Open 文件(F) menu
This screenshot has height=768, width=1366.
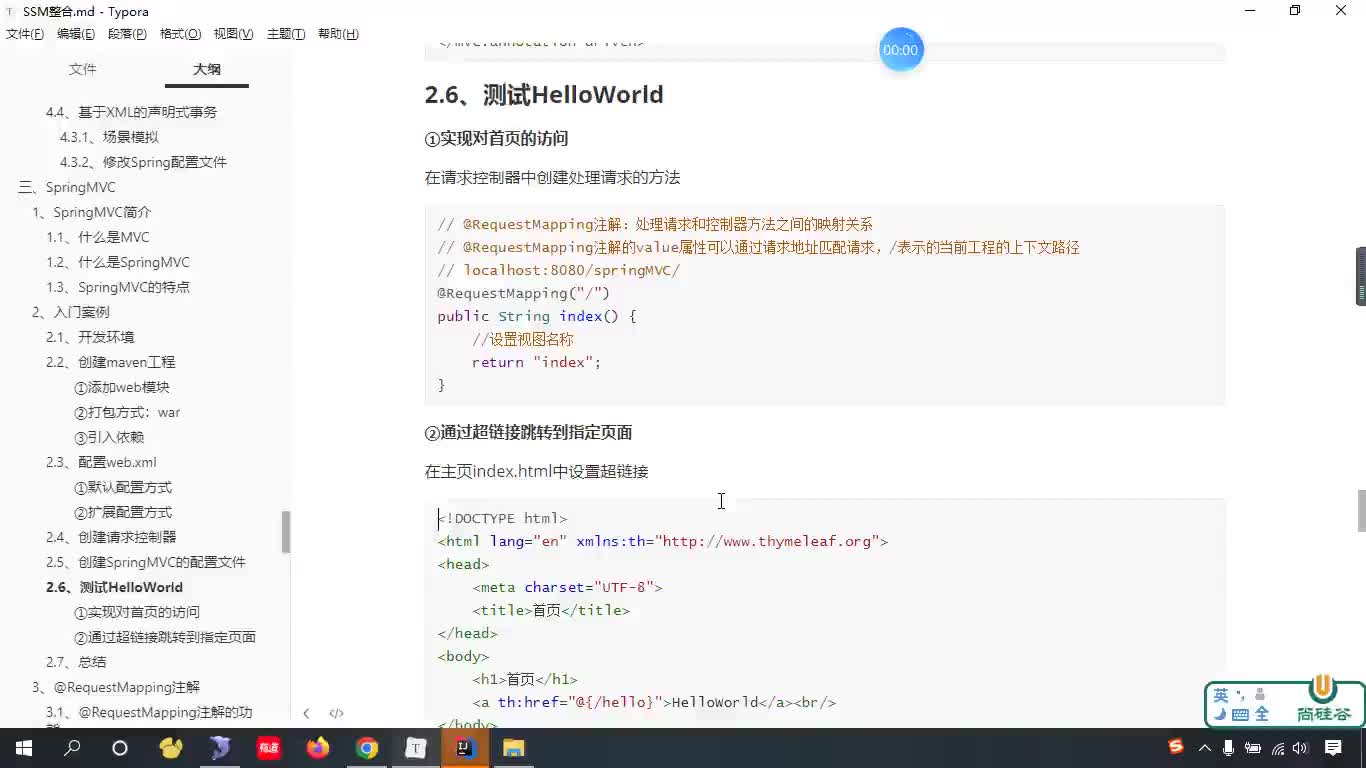pos(25,34)
